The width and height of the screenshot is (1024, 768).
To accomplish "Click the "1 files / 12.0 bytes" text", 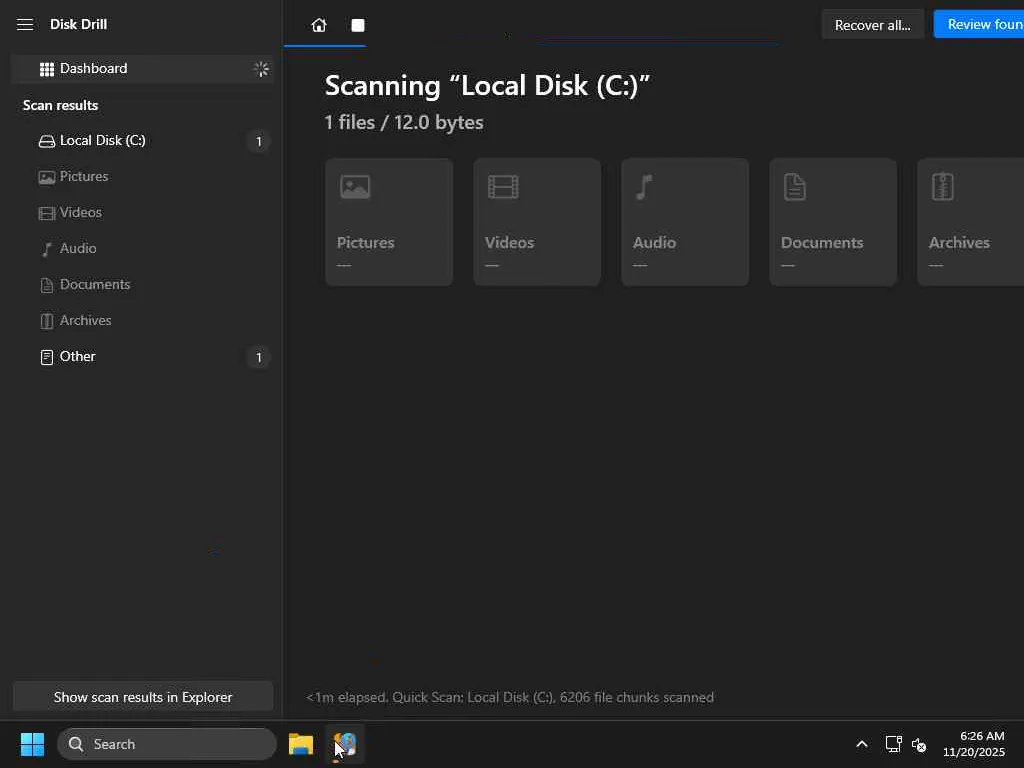I will (x=404, y=123).
